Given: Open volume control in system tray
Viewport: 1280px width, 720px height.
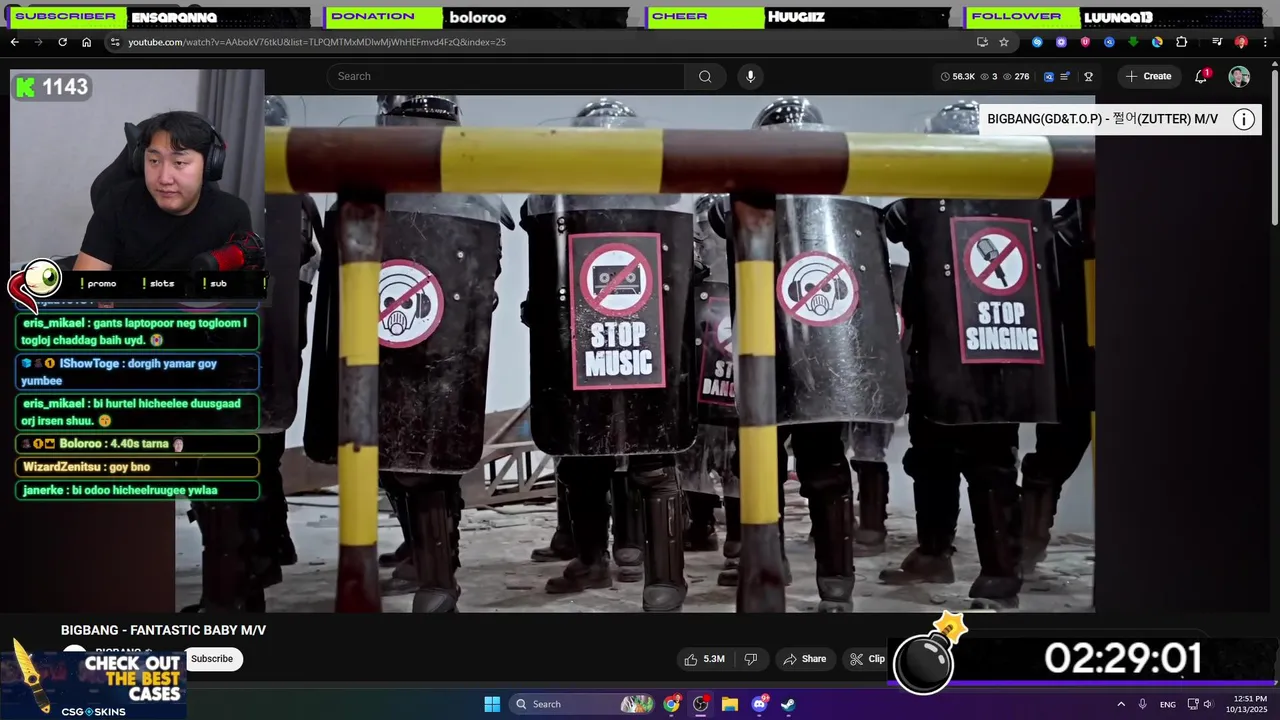Looking at the screenshot, I should tap(1208, 704).
